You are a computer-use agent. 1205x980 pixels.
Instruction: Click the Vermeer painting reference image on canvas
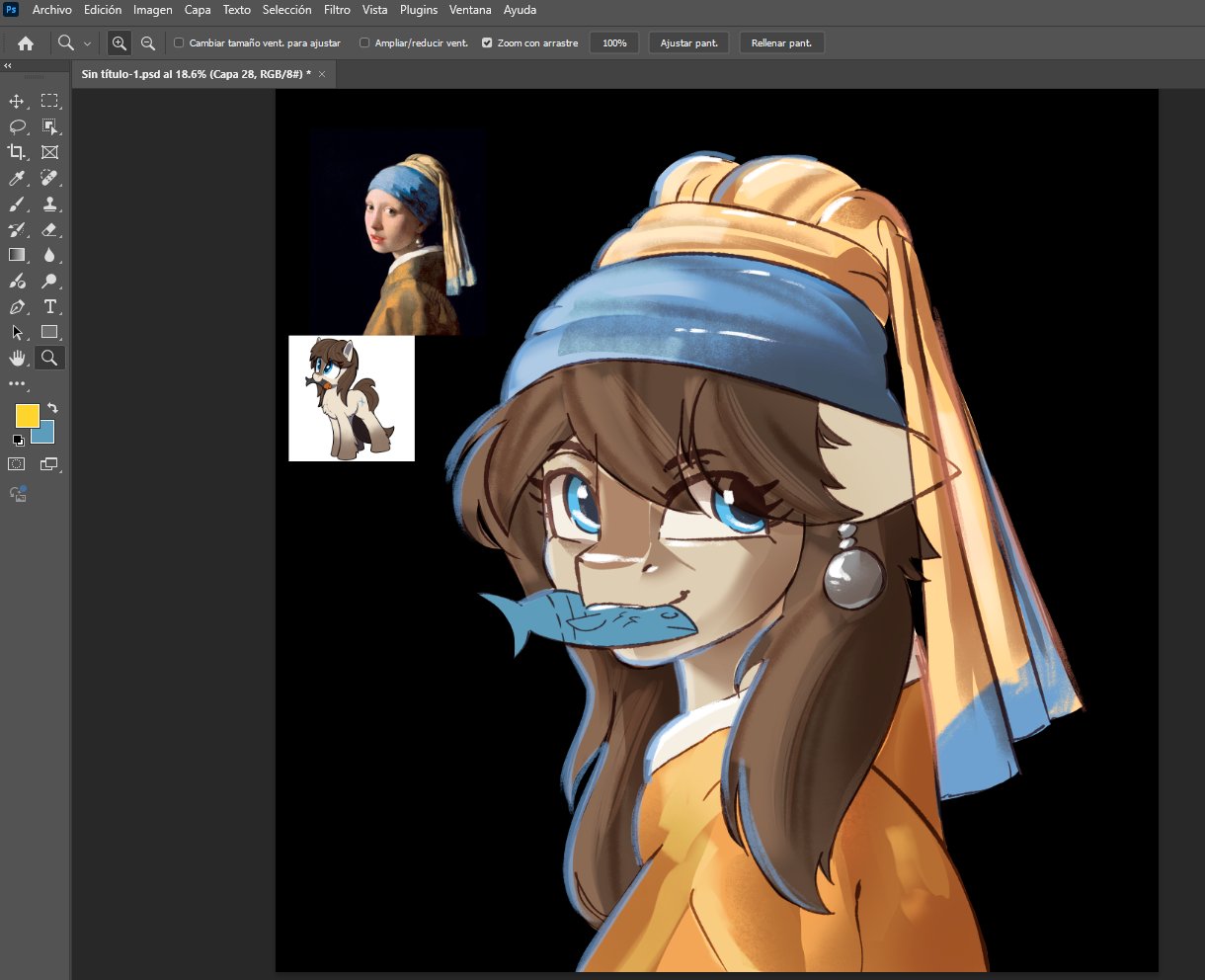tap(397, 232)
